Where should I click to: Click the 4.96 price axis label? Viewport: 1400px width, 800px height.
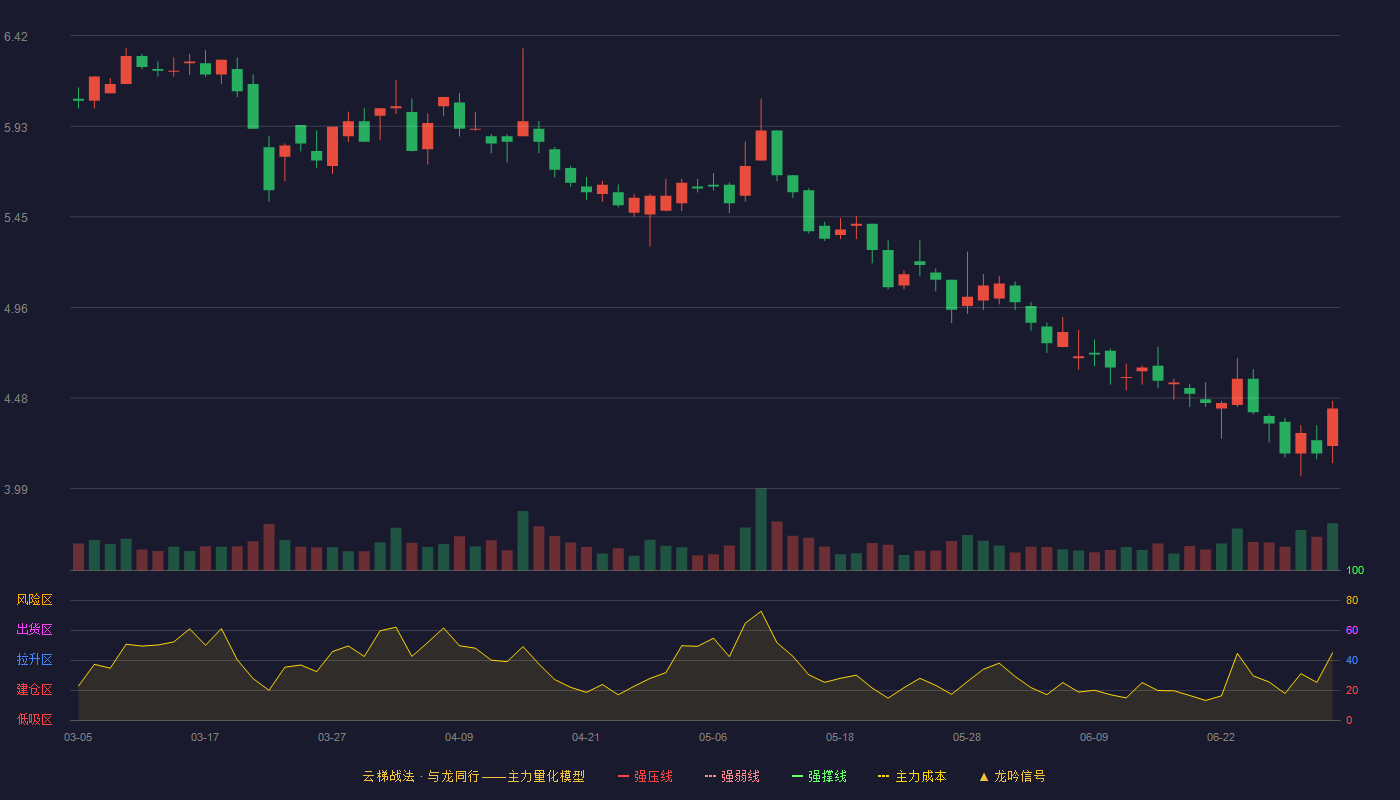pos(16,309)
